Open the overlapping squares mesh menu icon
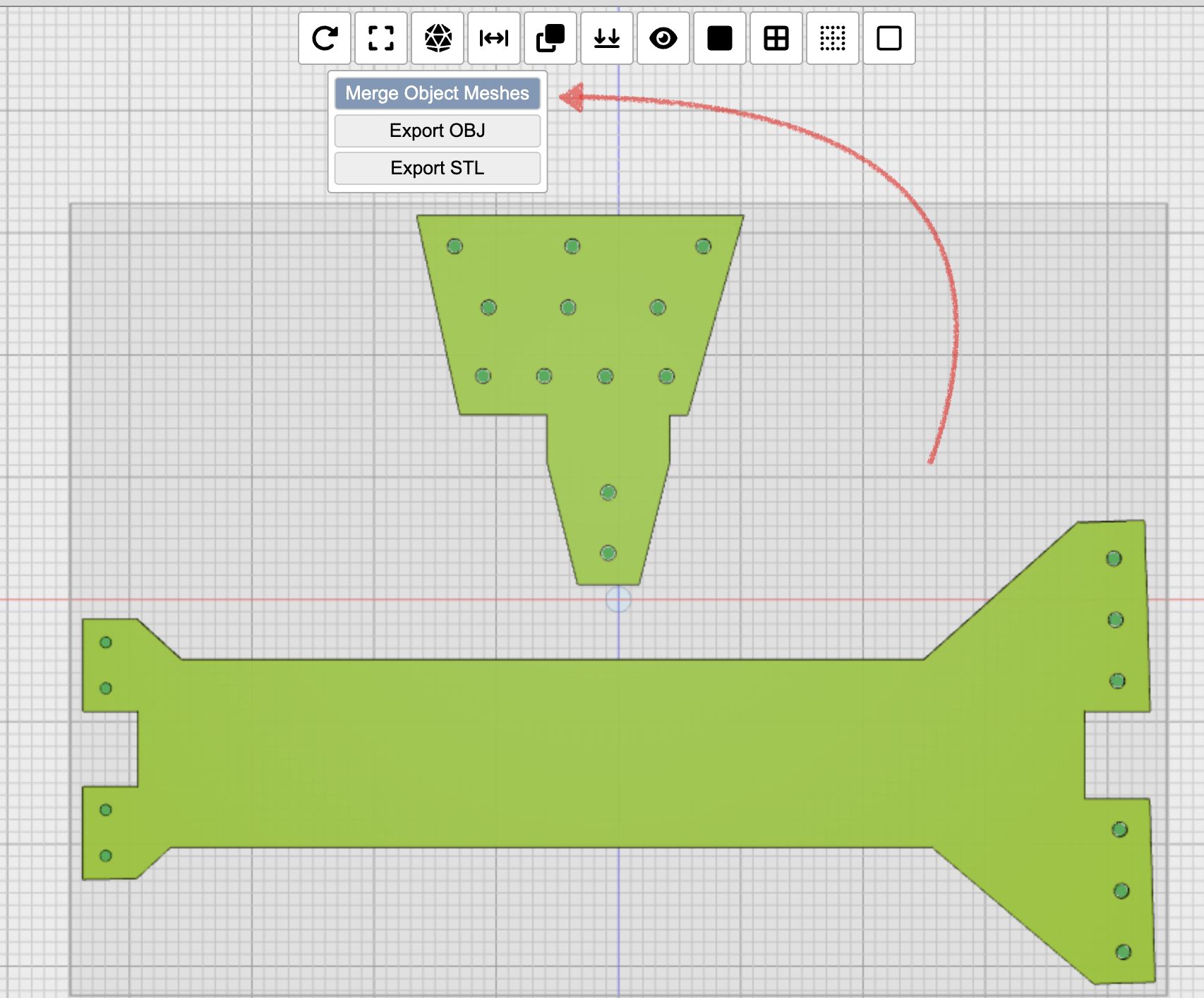 (x=550, y=38)
